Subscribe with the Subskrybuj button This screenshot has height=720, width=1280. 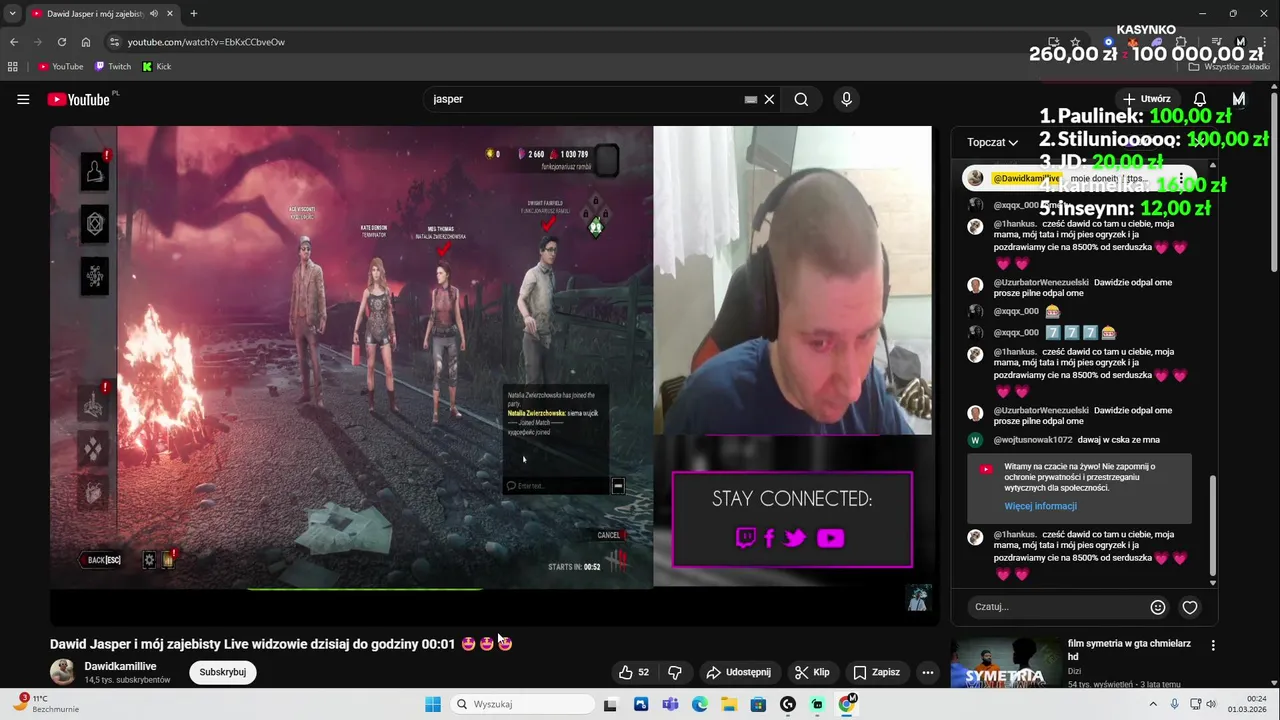[223, 672]
